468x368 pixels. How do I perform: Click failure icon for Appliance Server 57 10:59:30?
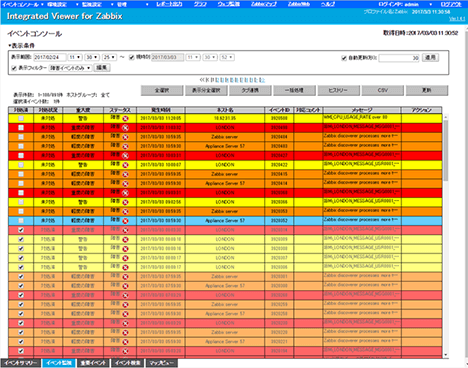coord(125,147)
